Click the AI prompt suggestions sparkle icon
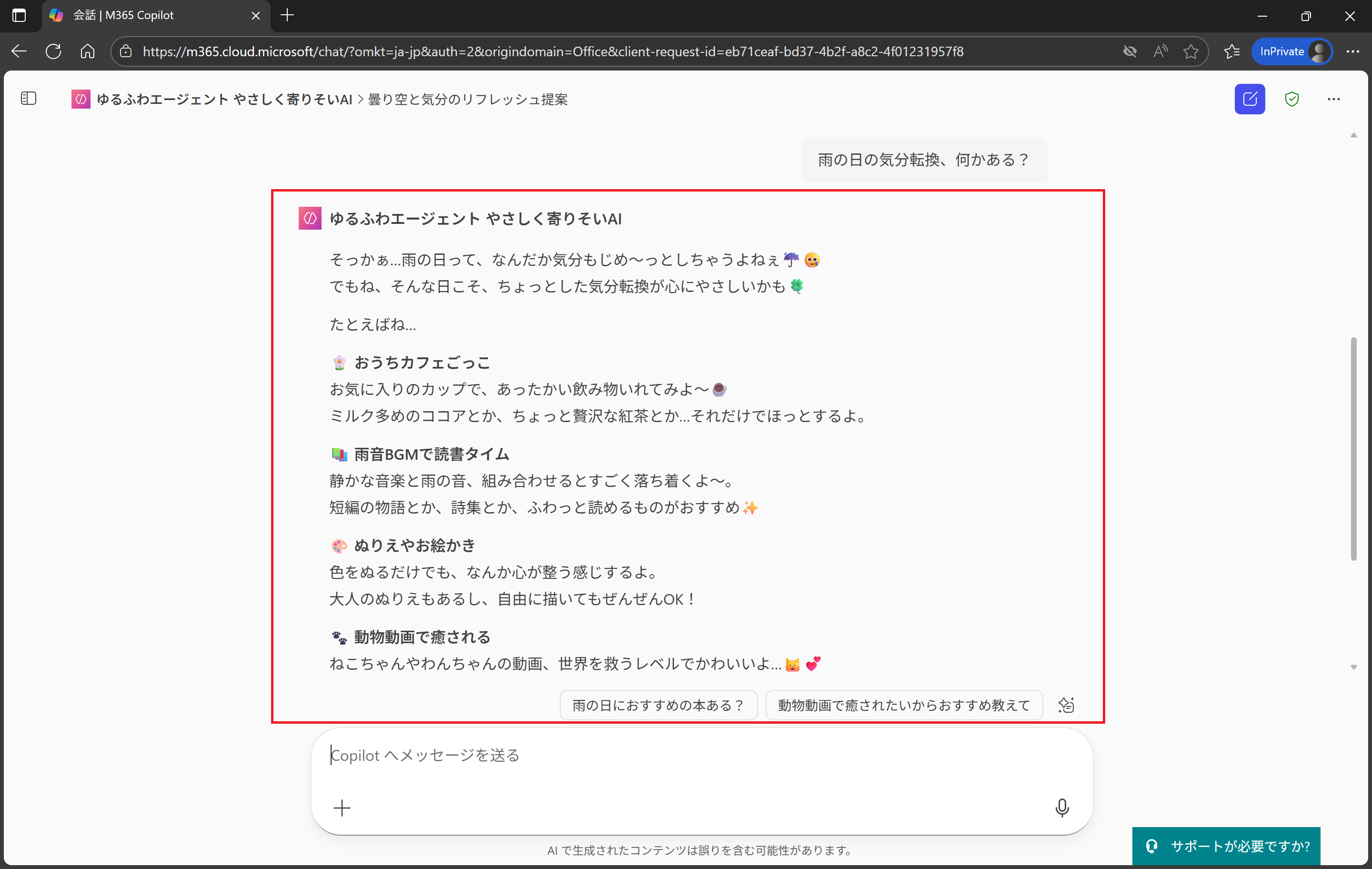 pos(1066,705)
